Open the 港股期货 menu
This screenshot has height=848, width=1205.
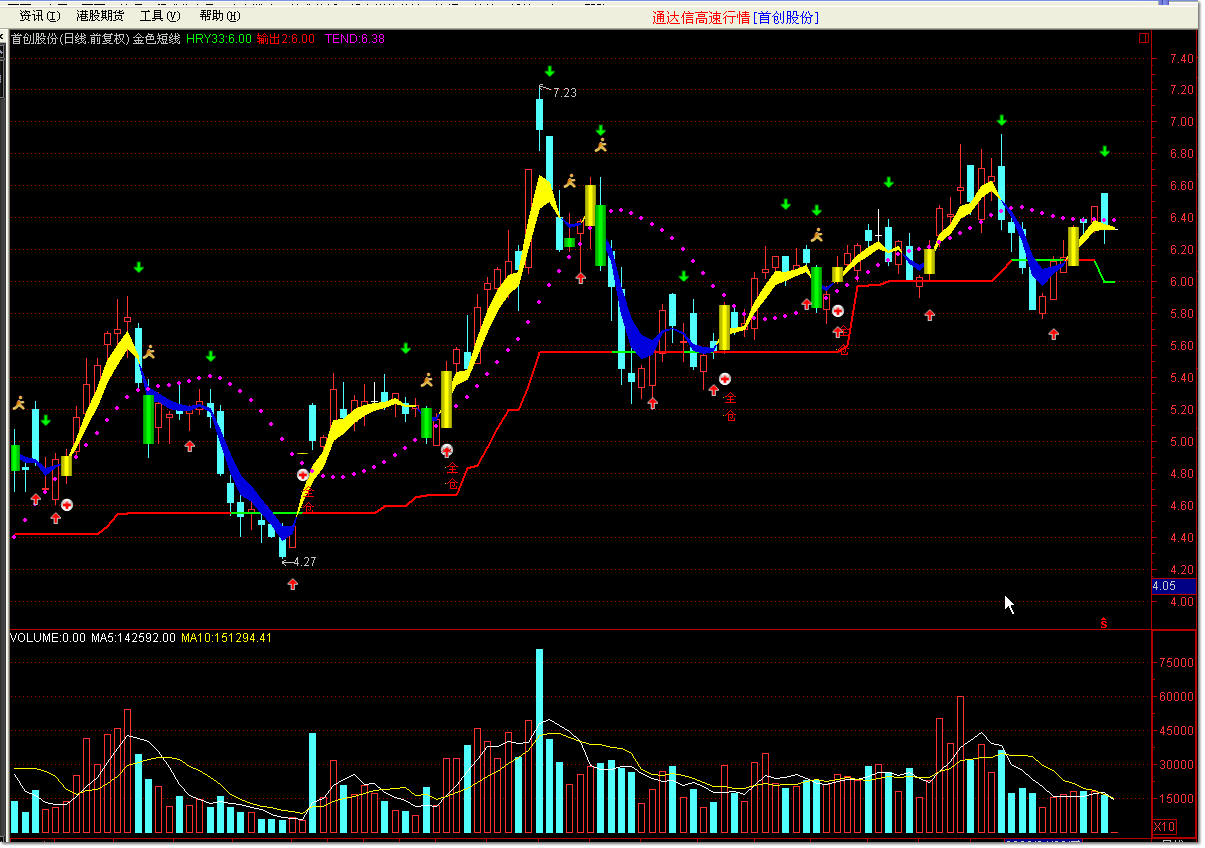point(100,16)
